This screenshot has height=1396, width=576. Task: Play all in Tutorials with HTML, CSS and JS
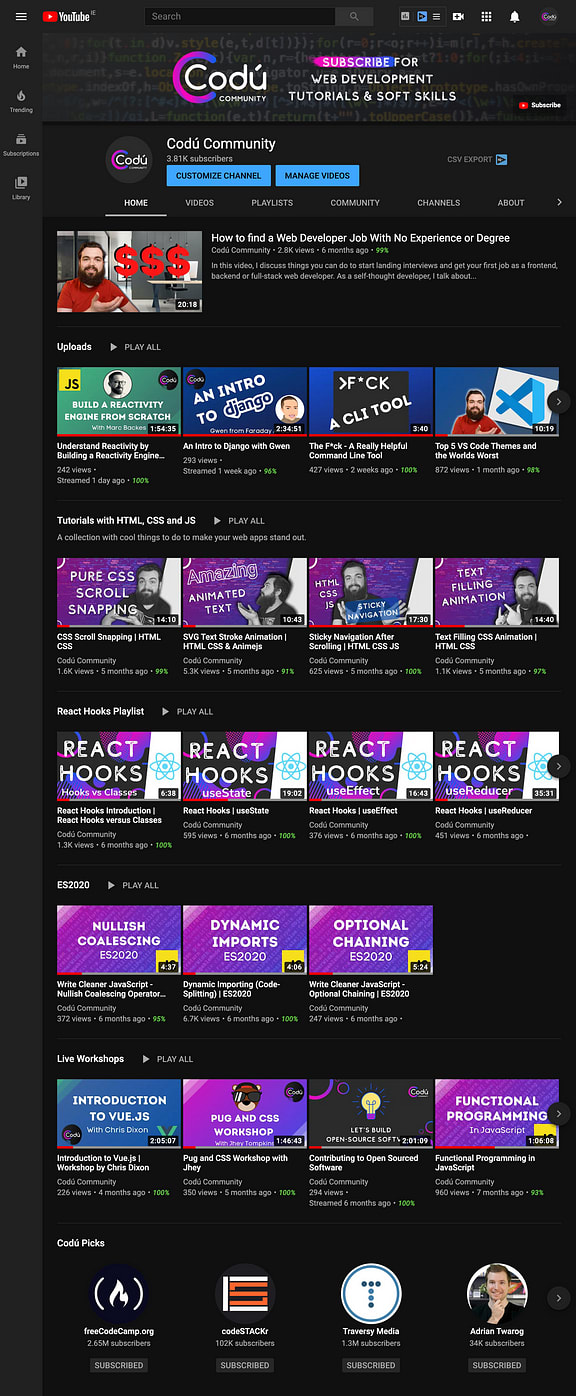click(x=239, y=521)
